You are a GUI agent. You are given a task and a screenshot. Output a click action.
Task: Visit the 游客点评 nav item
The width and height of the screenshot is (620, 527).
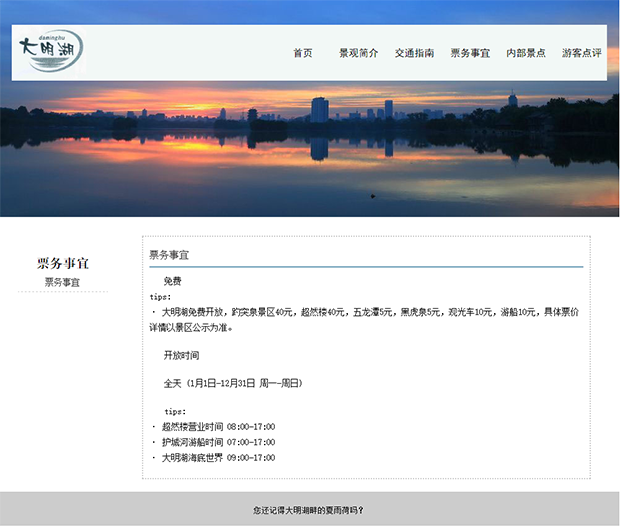click(x=581, y=53)
